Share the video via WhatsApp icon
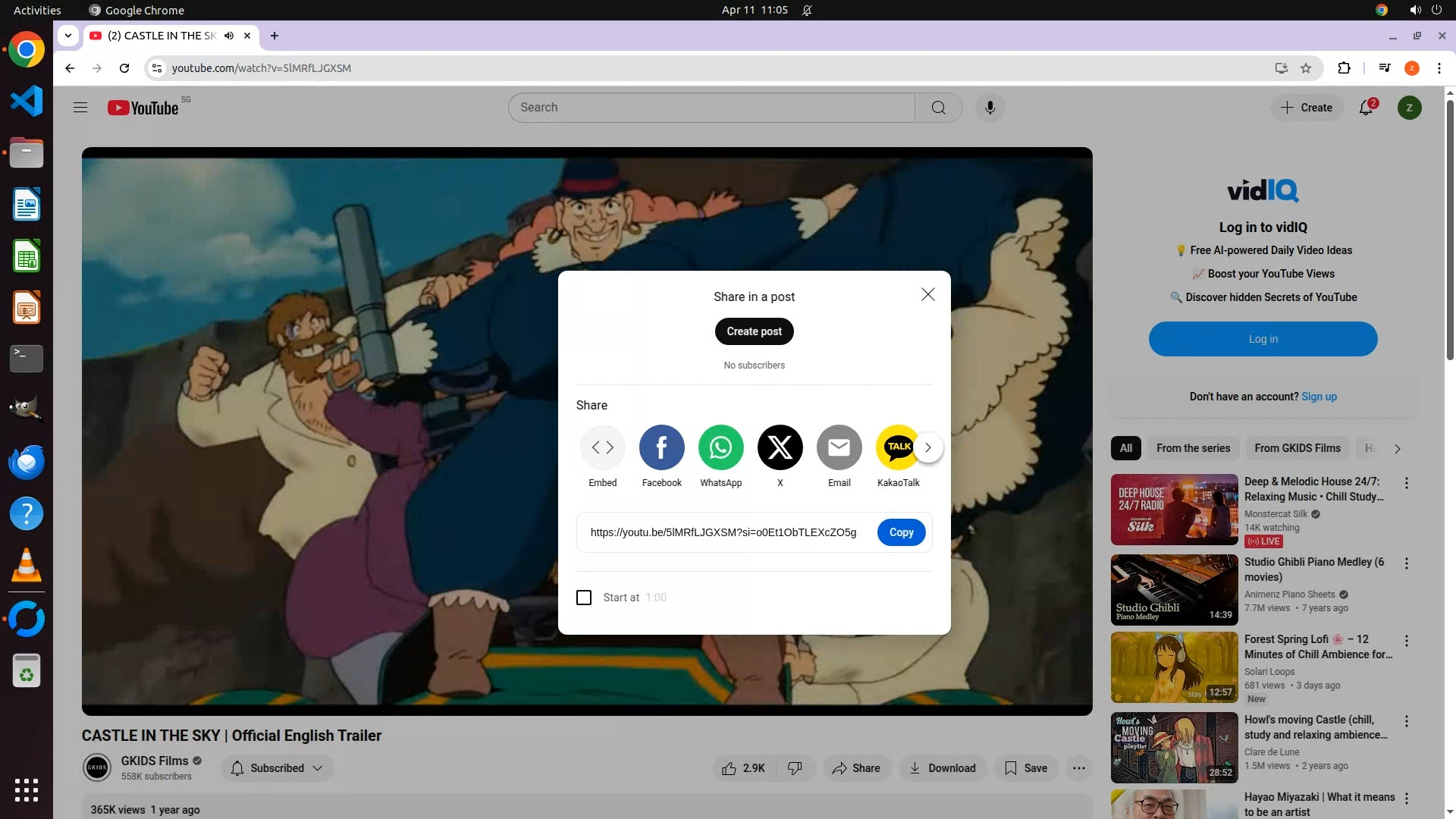The width and height of the screenshot is (1456, 819). [720, 447]
